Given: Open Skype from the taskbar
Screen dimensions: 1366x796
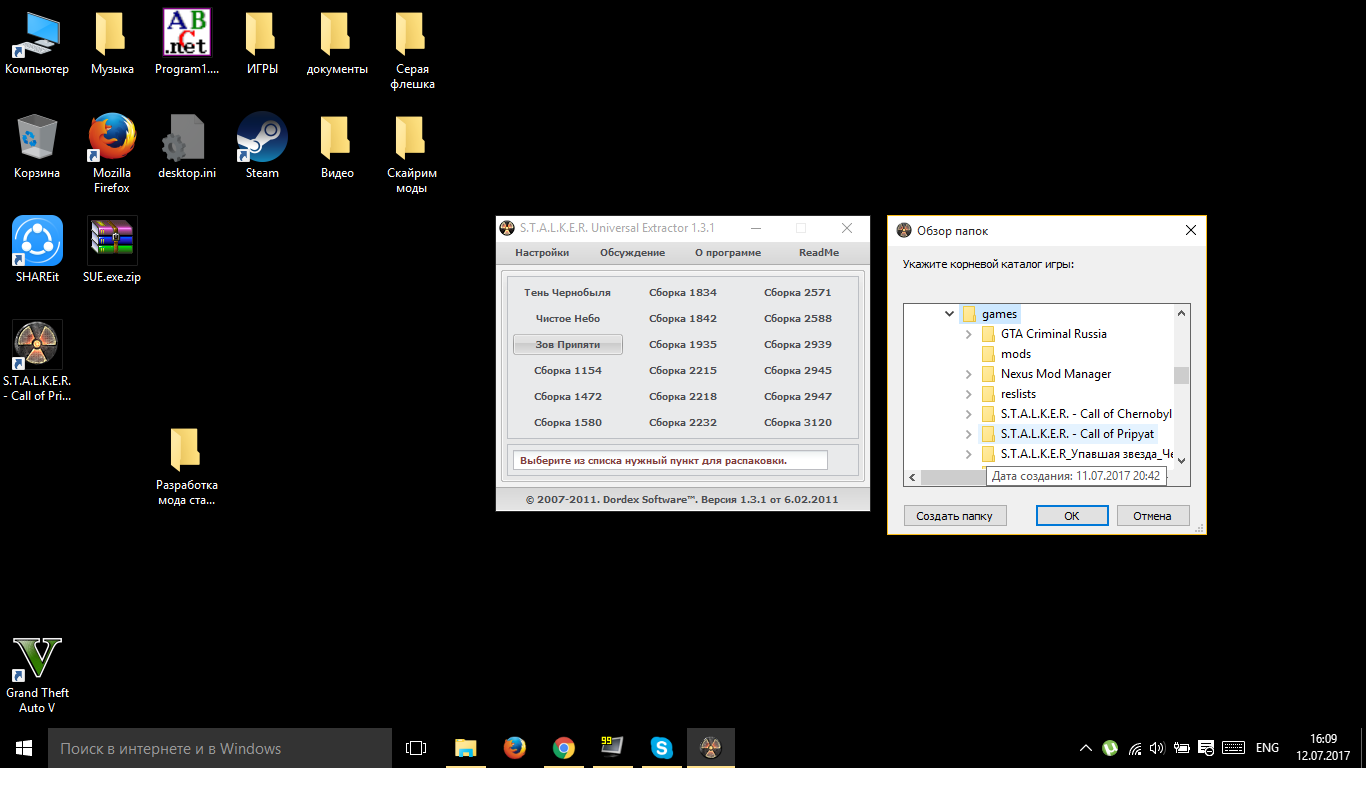Looking at the screenshot, I should coord(661,748).
